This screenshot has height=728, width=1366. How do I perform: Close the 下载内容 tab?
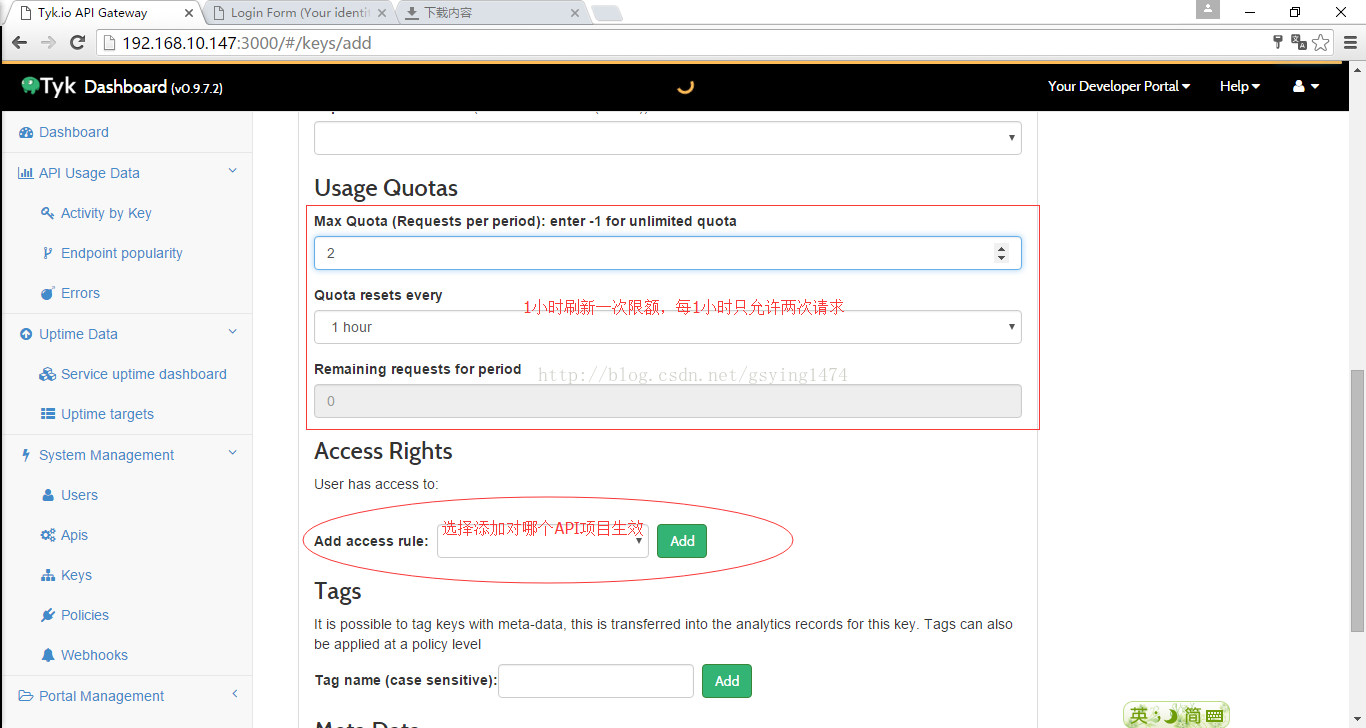[x=574, y=13]
